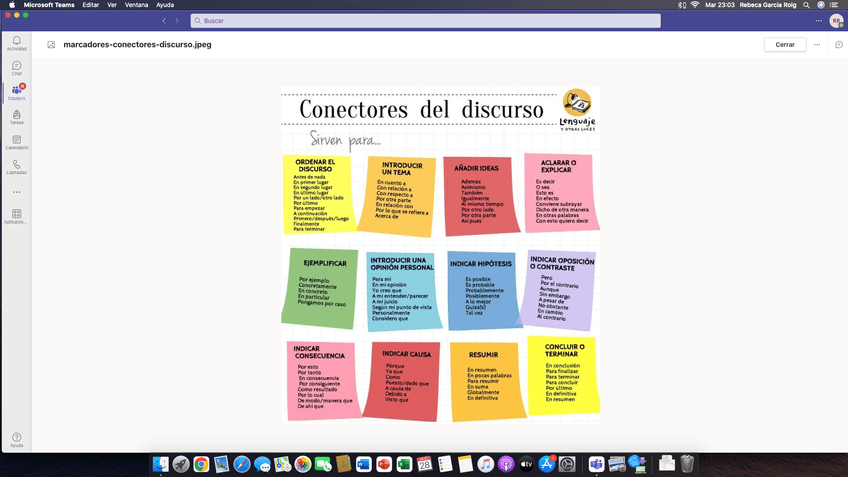Image resolution: width=848 pixels, height=477 pixels.
Task: Open Calendario in the sidebar
Action: pos(16,142)
